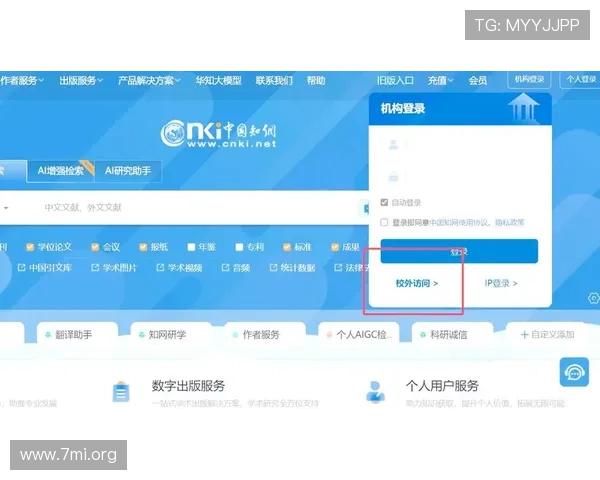Expand the 充值 dropdown
The width and height of the screenshot is (600, 480).
[440, 80]
